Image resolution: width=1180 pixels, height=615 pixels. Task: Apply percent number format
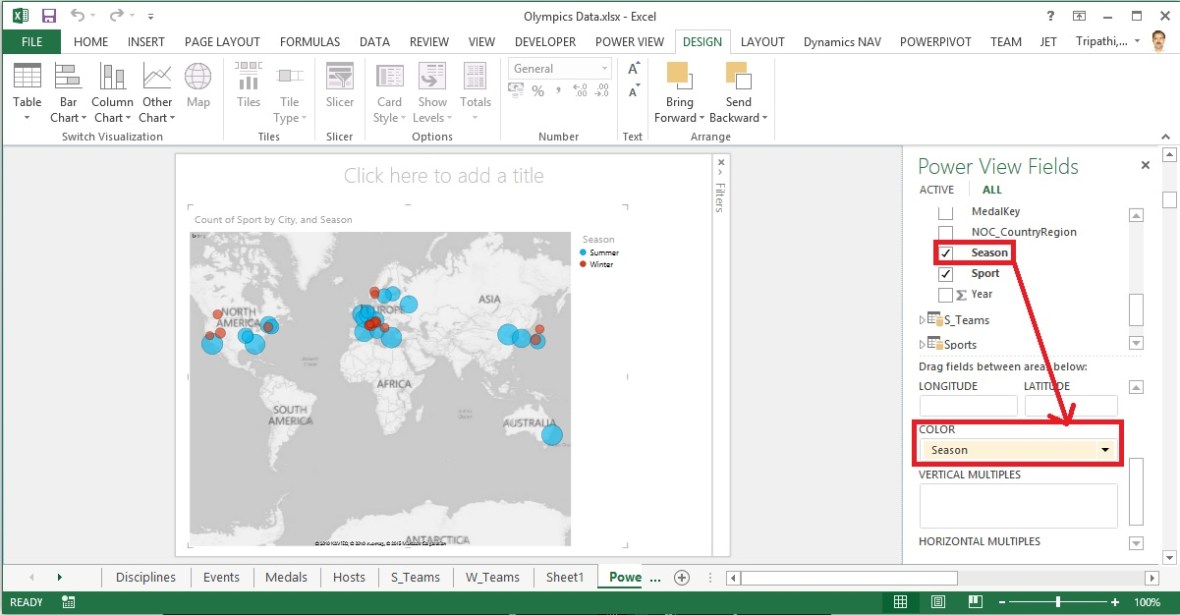[x=537, y=91]
